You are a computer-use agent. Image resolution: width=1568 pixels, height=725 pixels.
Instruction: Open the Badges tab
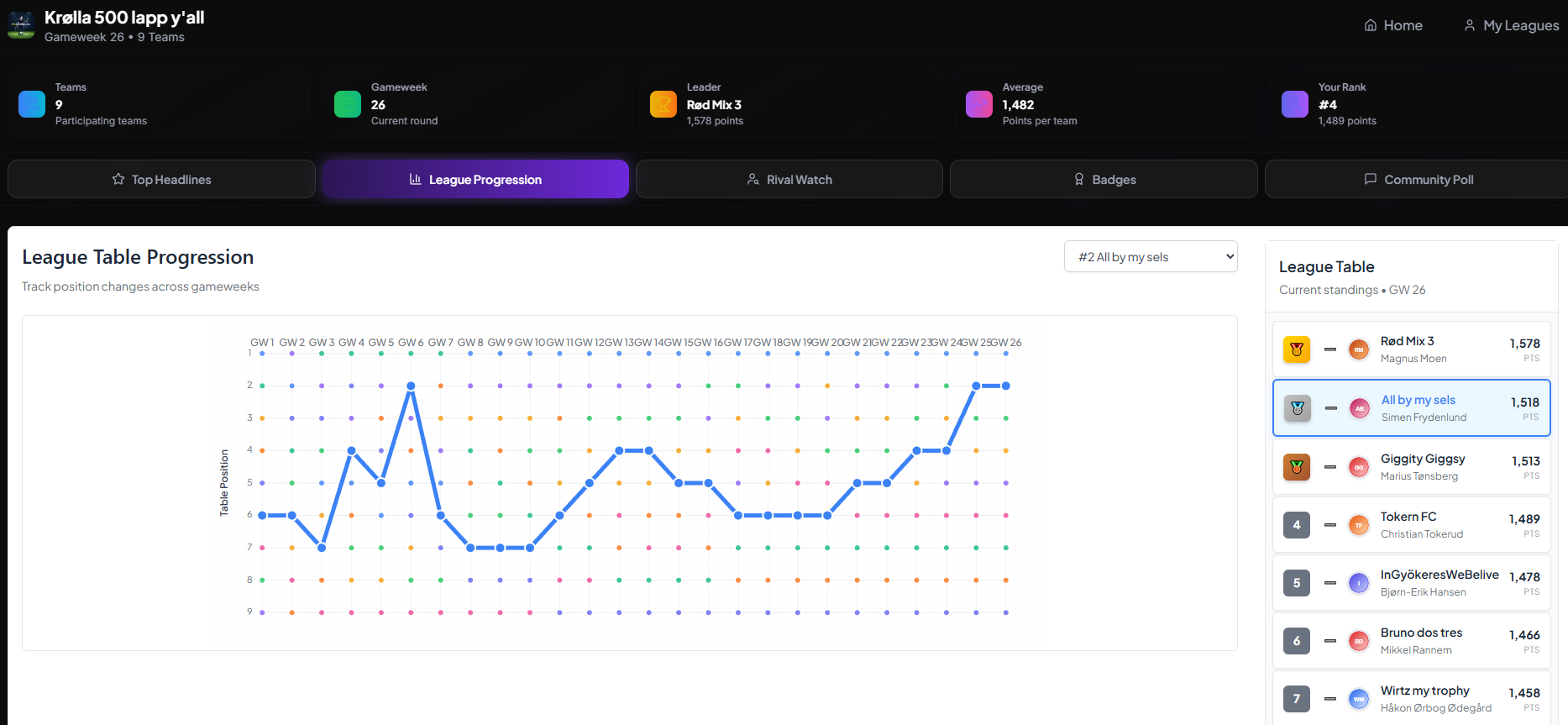coord(1104,179)
